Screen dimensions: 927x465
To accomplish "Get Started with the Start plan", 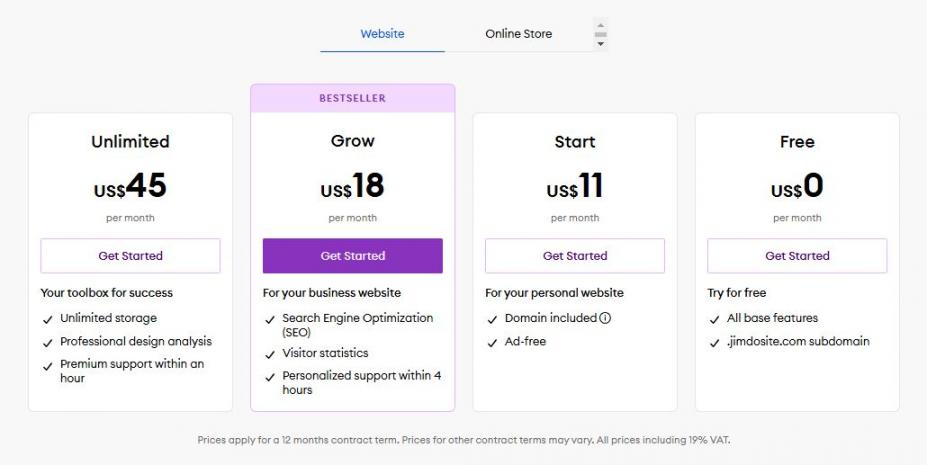I will 575,256.
